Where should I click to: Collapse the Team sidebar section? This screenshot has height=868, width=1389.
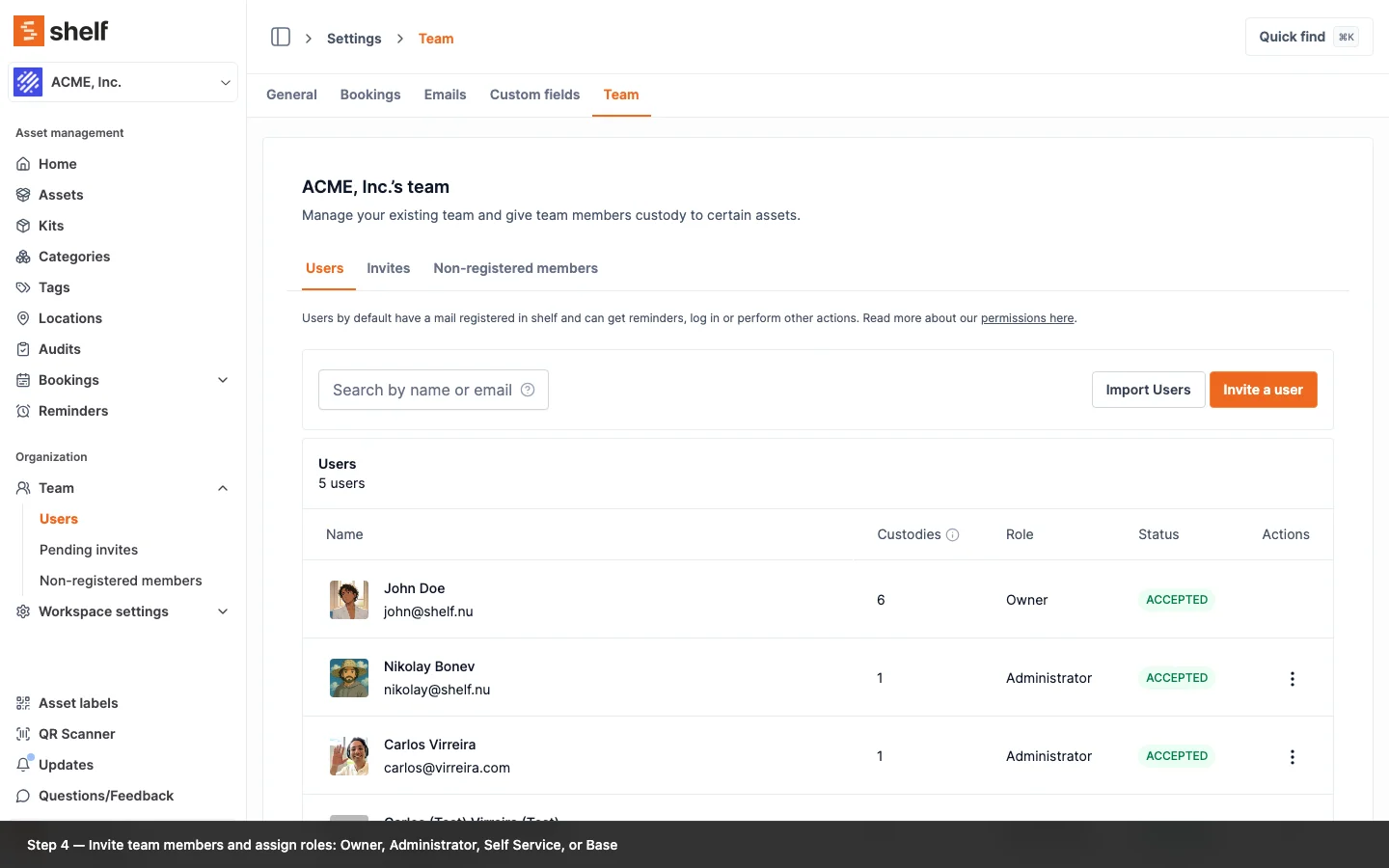point(223,488)
